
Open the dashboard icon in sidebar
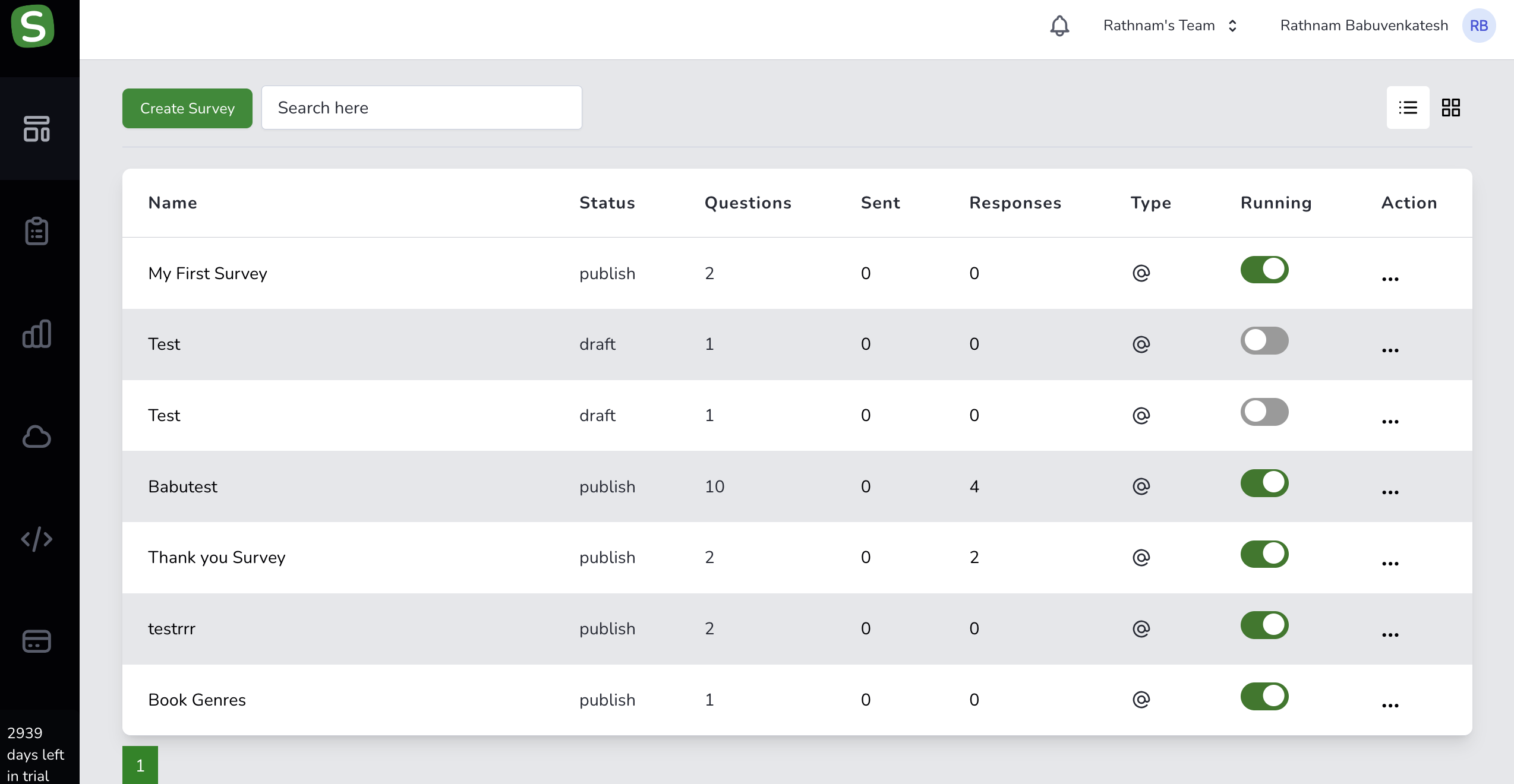pyautogui.click(x=36, y=129)
